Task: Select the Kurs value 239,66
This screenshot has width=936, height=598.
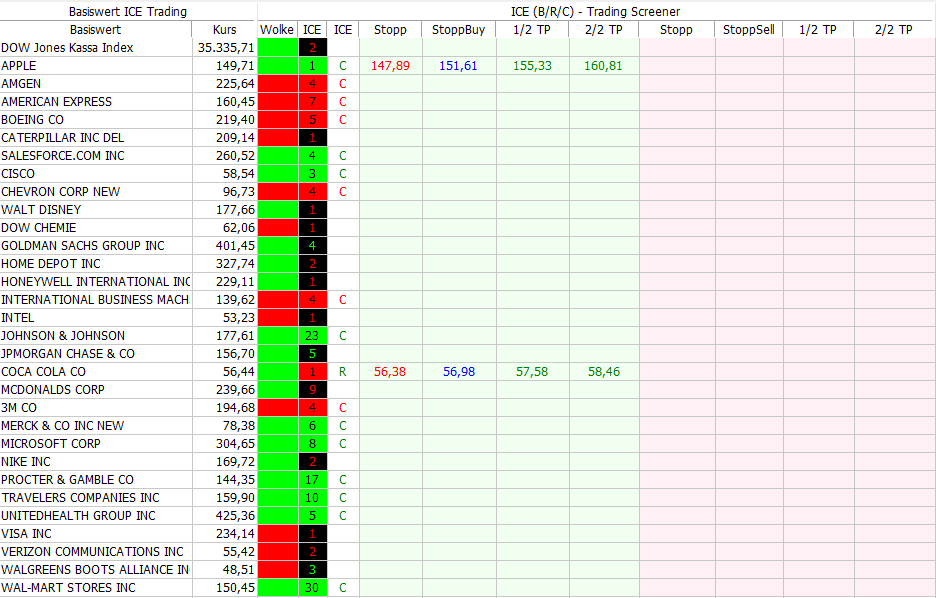Action: (x=235, y=390)
